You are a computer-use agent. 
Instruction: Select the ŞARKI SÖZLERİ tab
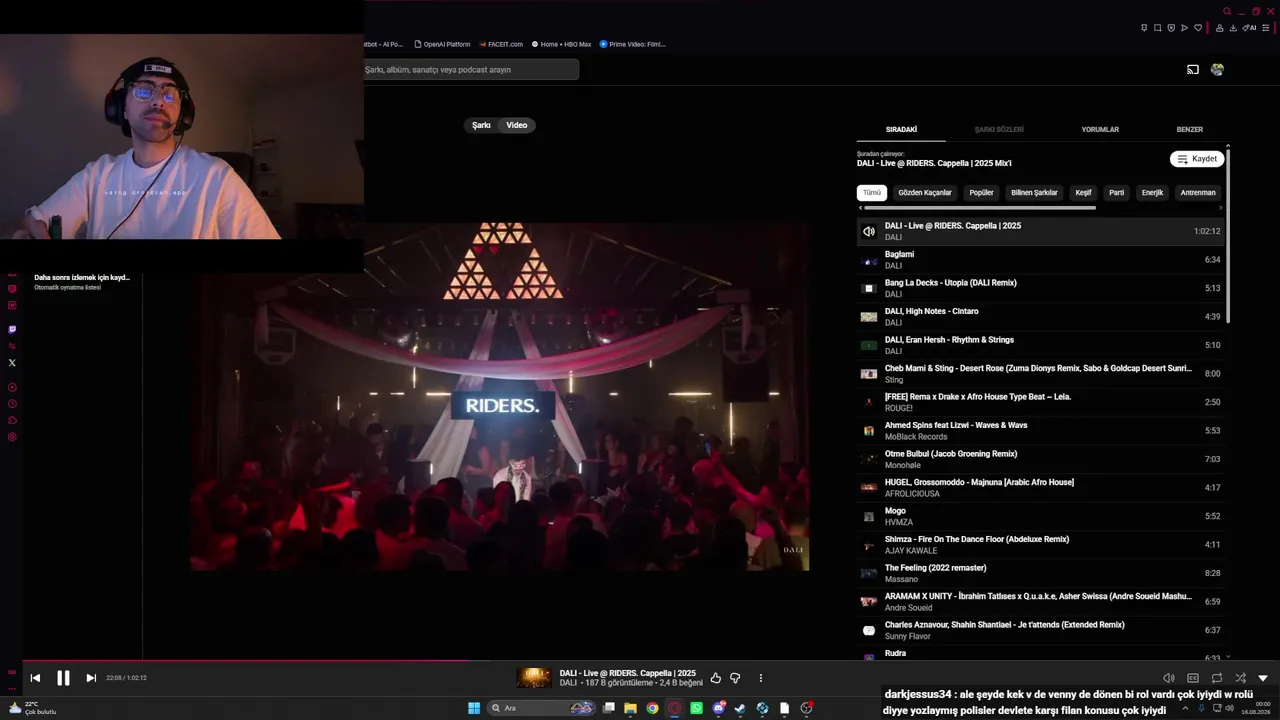[999, 129]
